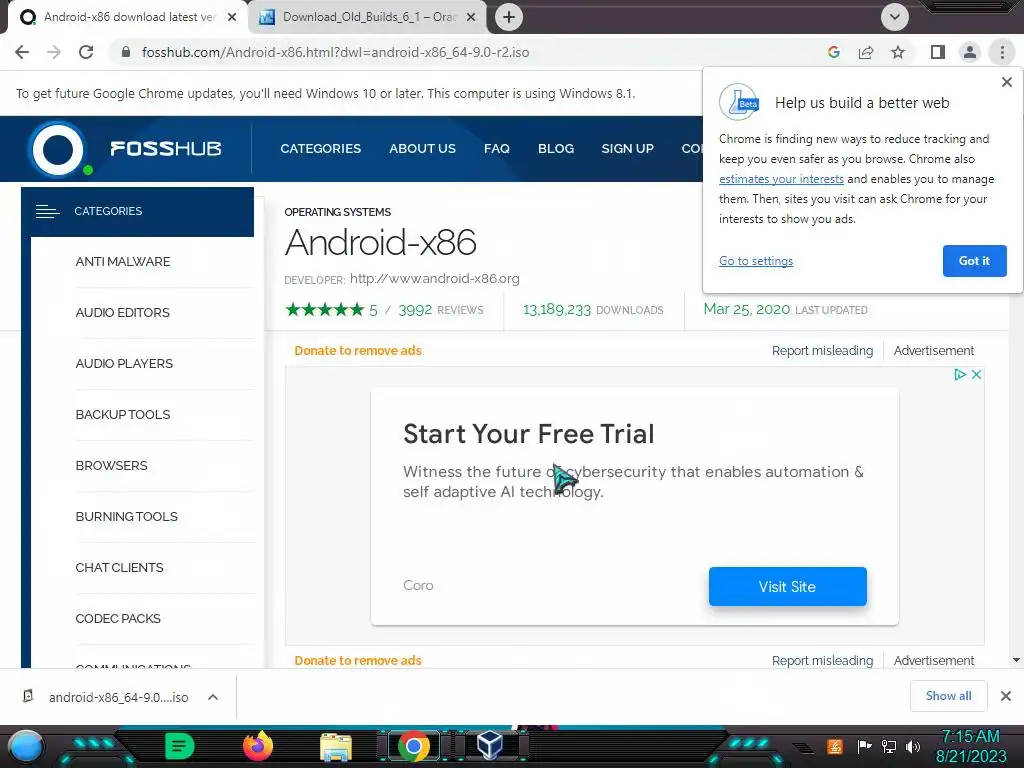The image size is (1024, 768).
Task: Select the AUDIO EDITORS category
Action: coord(123,313)
